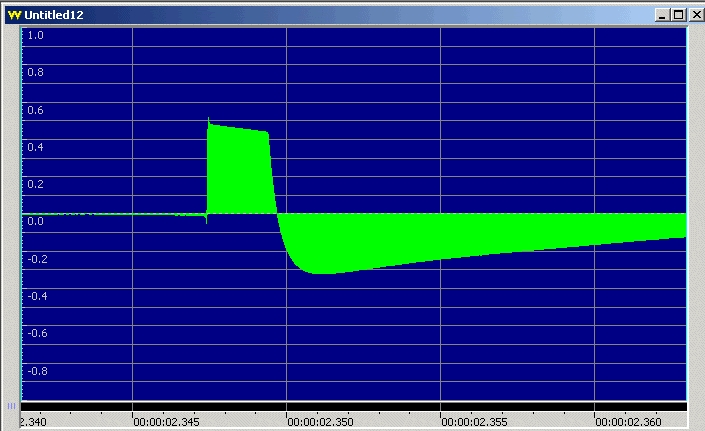Screen dimensions: 705x431
Task: Click the -0.8 amplitude axis label
Action: [x=36, y=370]
